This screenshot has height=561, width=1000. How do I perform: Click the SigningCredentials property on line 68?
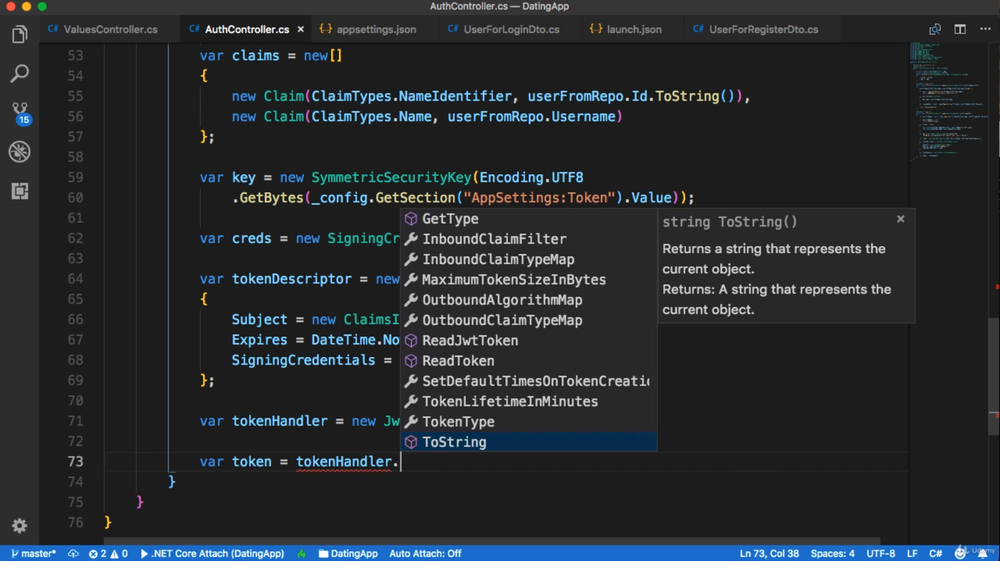click(303, 360)
